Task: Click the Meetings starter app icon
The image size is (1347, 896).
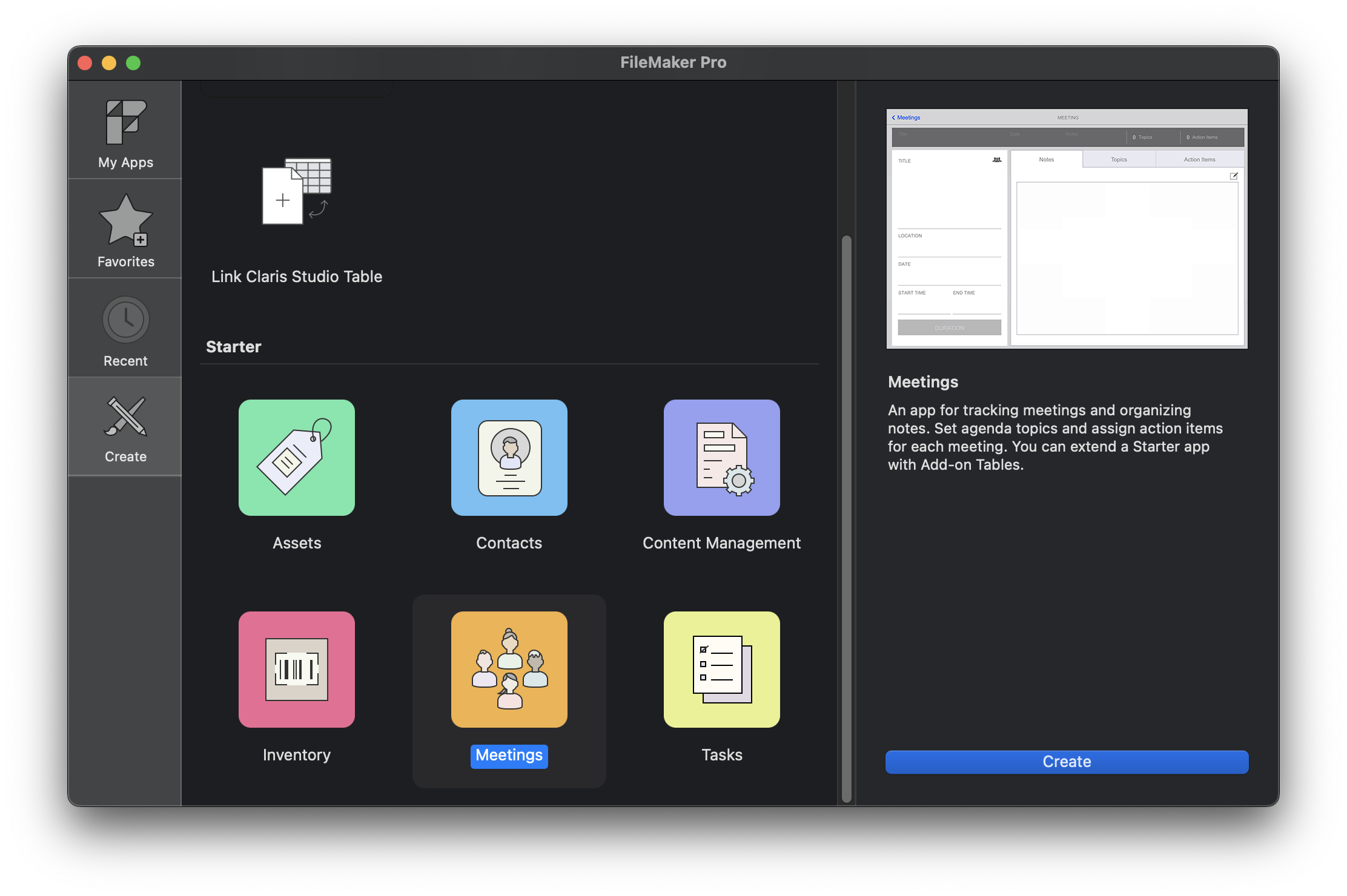Action: coord(509,670)
